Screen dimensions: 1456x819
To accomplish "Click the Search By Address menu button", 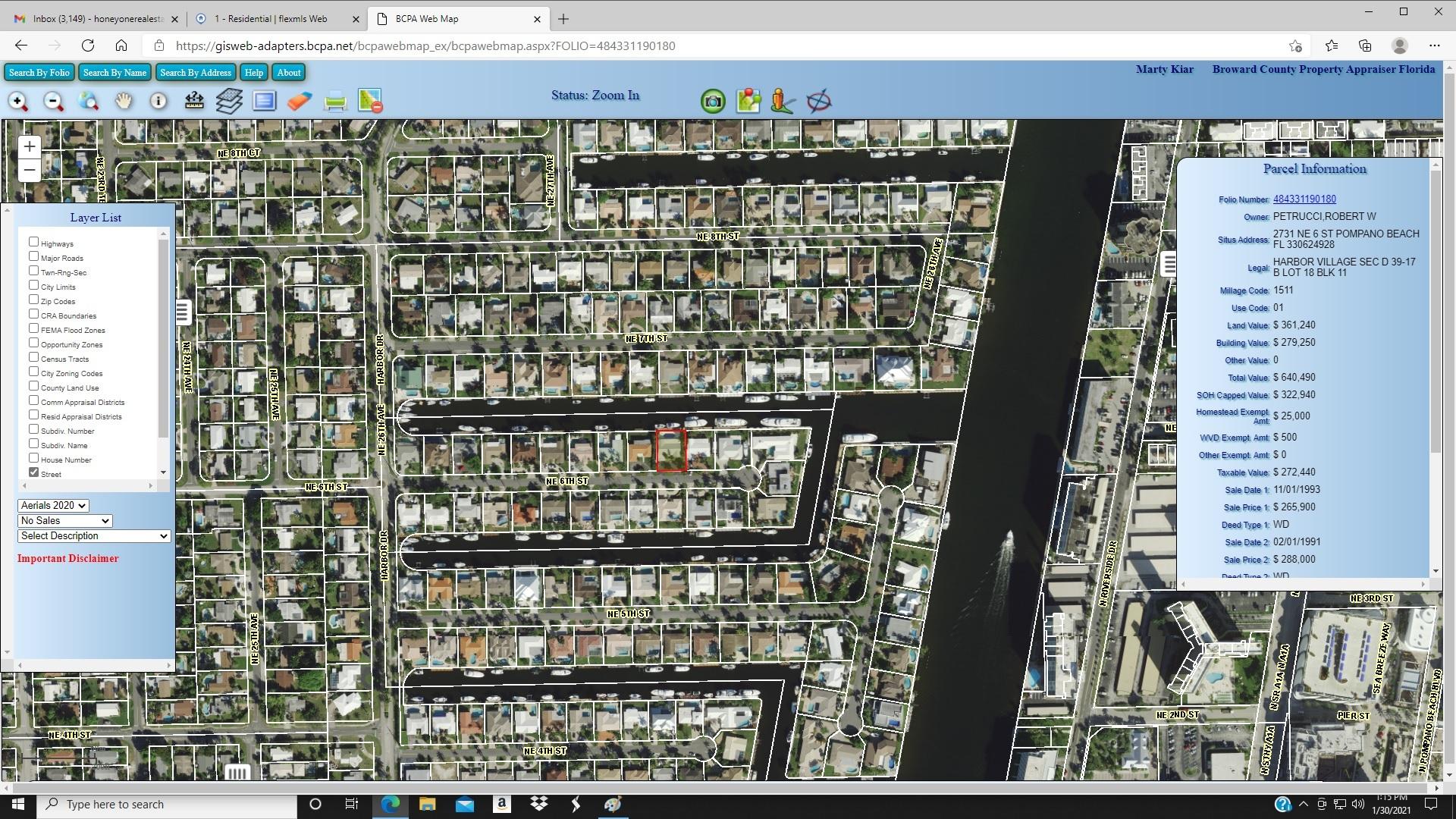I will 195,73.
